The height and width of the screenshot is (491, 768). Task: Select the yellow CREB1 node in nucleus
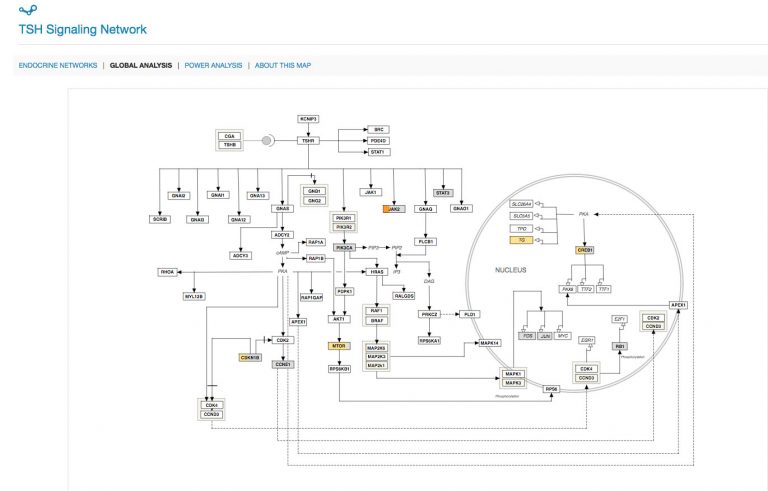pos(585,250)
